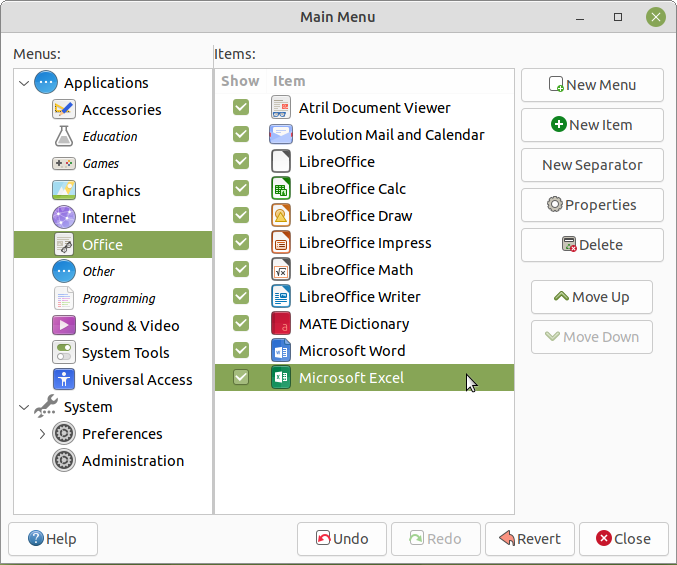
Task: Click the Atril Document Viewer icon
Action: [281, 107]
